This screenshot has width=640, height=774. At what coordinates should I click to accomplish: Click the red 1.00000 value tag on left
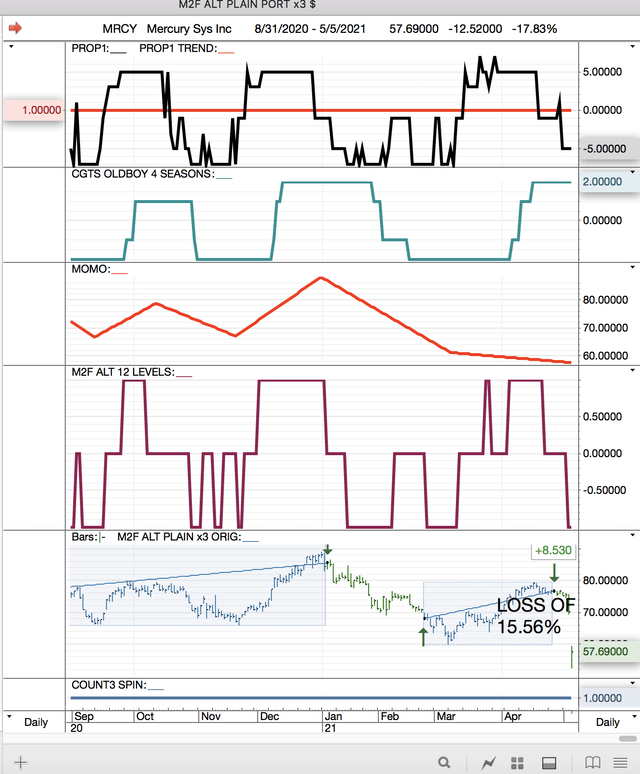(34, 110)
